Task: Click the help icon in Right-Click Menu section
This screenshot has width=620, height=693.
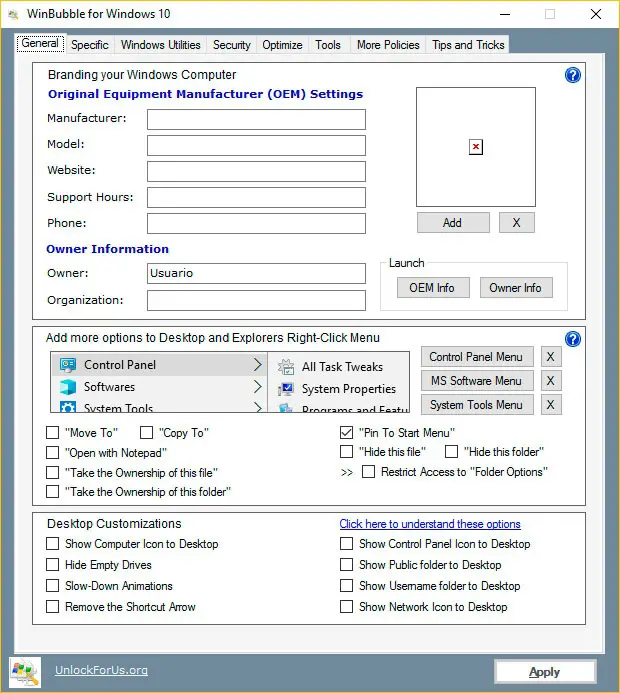Action: (x=573, y=339)
